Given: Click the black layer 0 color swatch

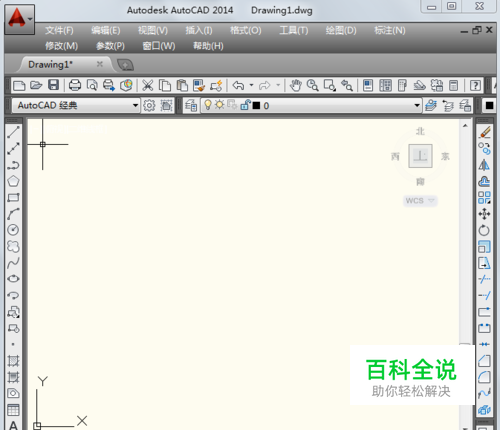Looking at the screenshot, I should coord(256,106).
